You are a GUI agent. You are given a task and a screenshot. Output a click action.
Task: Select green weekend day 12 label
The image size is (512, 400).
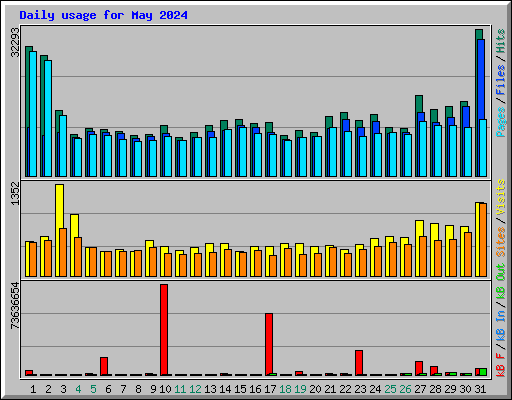(195, 389)
